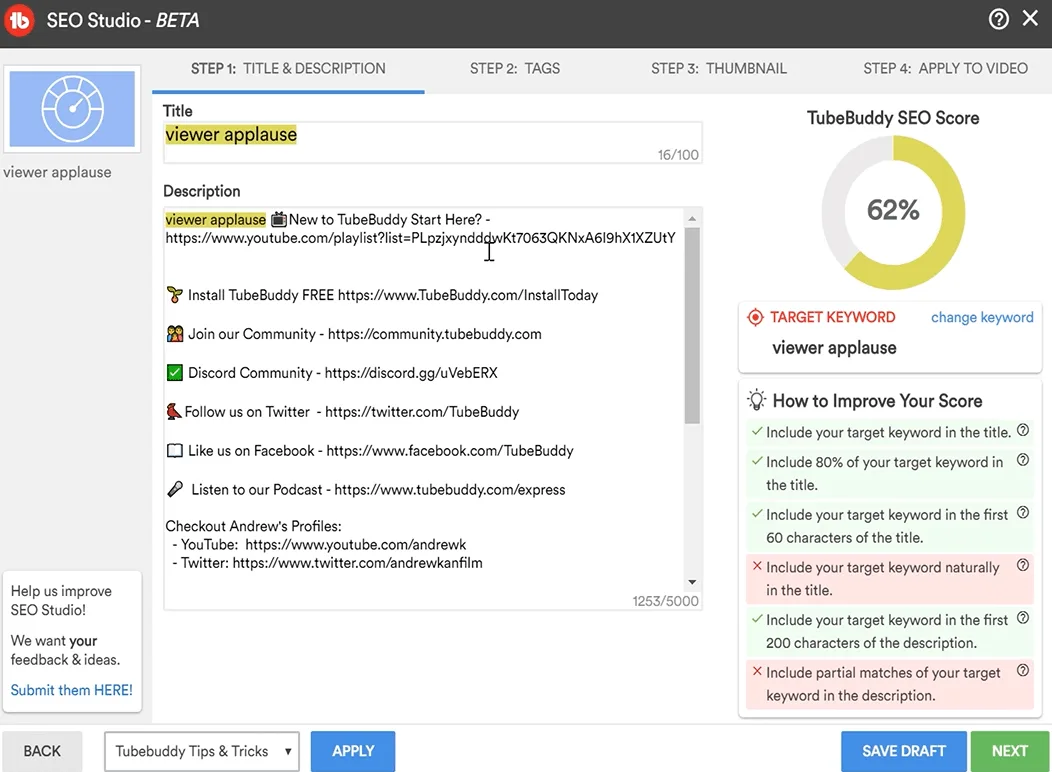
Task: Click the SAVE DRAFT button
Action: 904,751
